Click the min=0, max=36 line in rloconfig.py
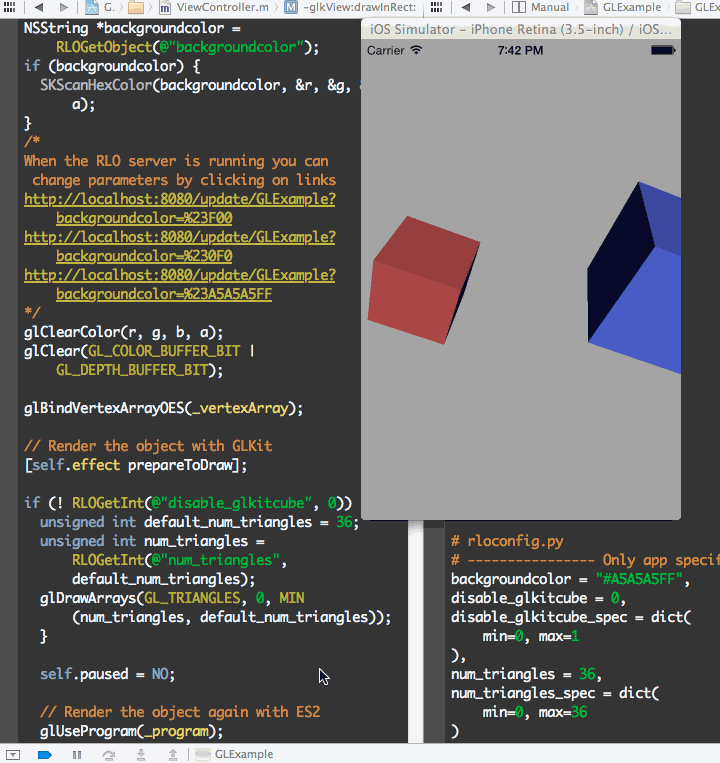The width and height of the screenshot is (720, 763). coord(535,712)
